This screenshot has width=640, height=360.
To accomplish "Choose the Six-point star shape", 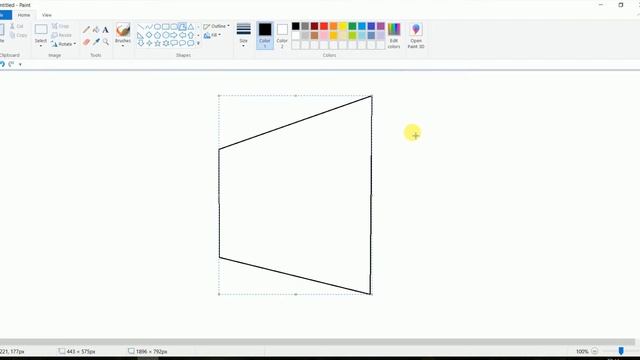I will [x=166, y=43].
